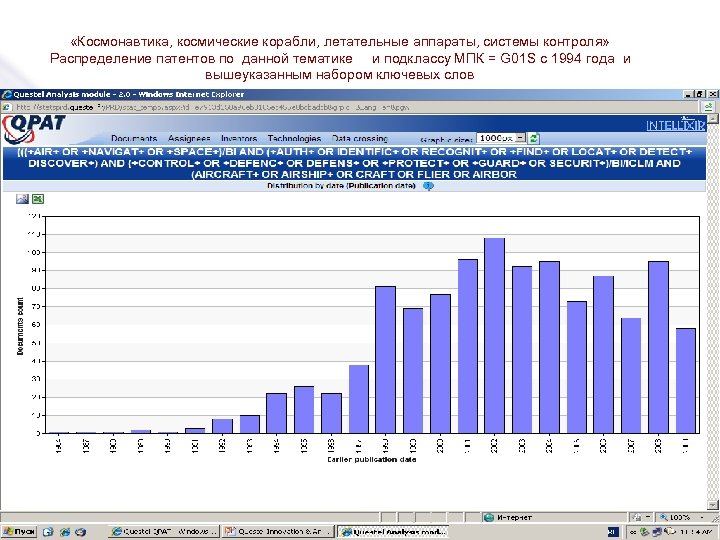The height and width of the screenshot is (540, 720).
Task: Activate the Questel Analysis module taskbar button
Action: tap(392, 532)
